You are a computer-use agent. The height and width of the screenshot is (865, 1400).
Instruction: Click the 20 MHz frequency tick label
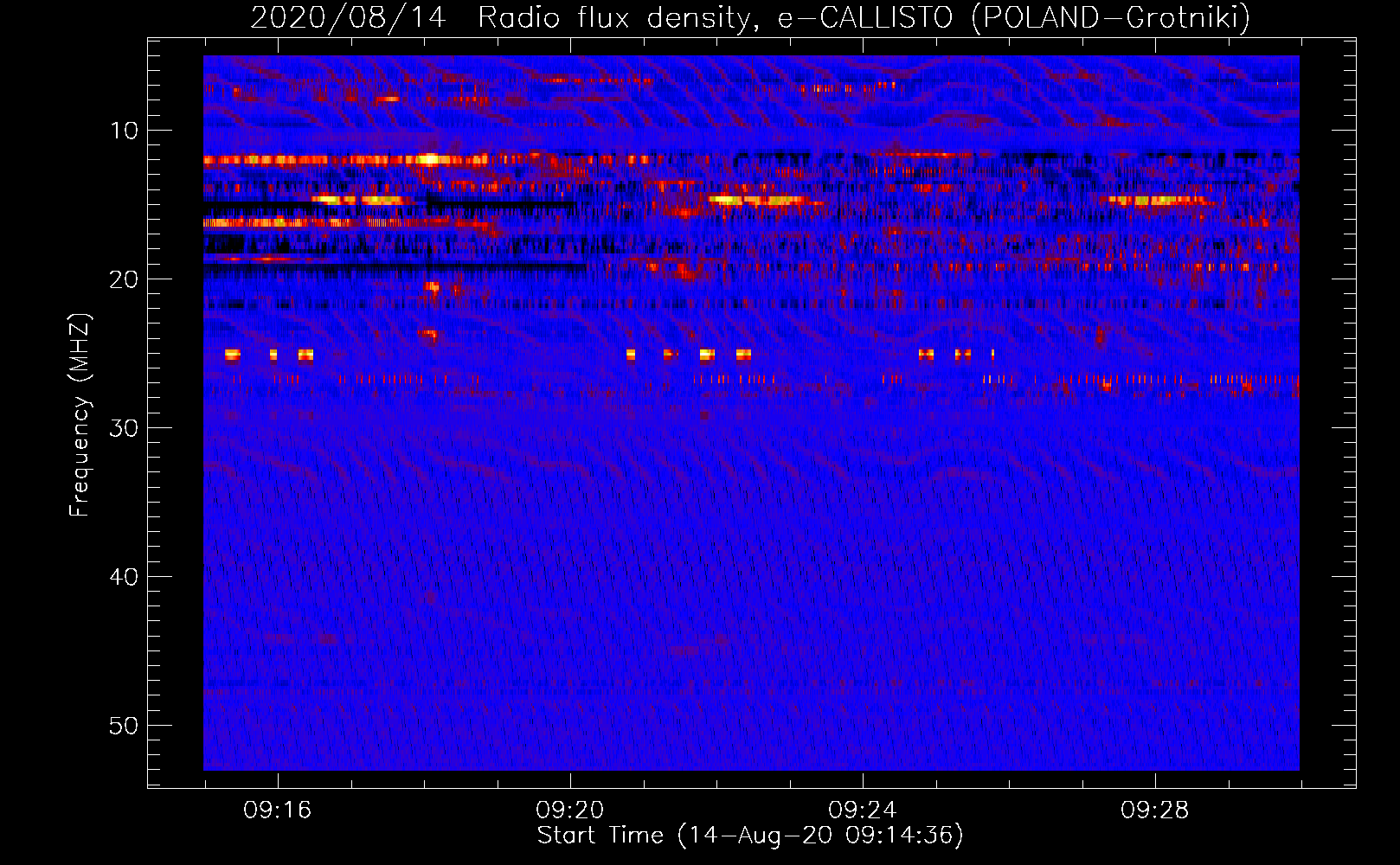(125, 279)
